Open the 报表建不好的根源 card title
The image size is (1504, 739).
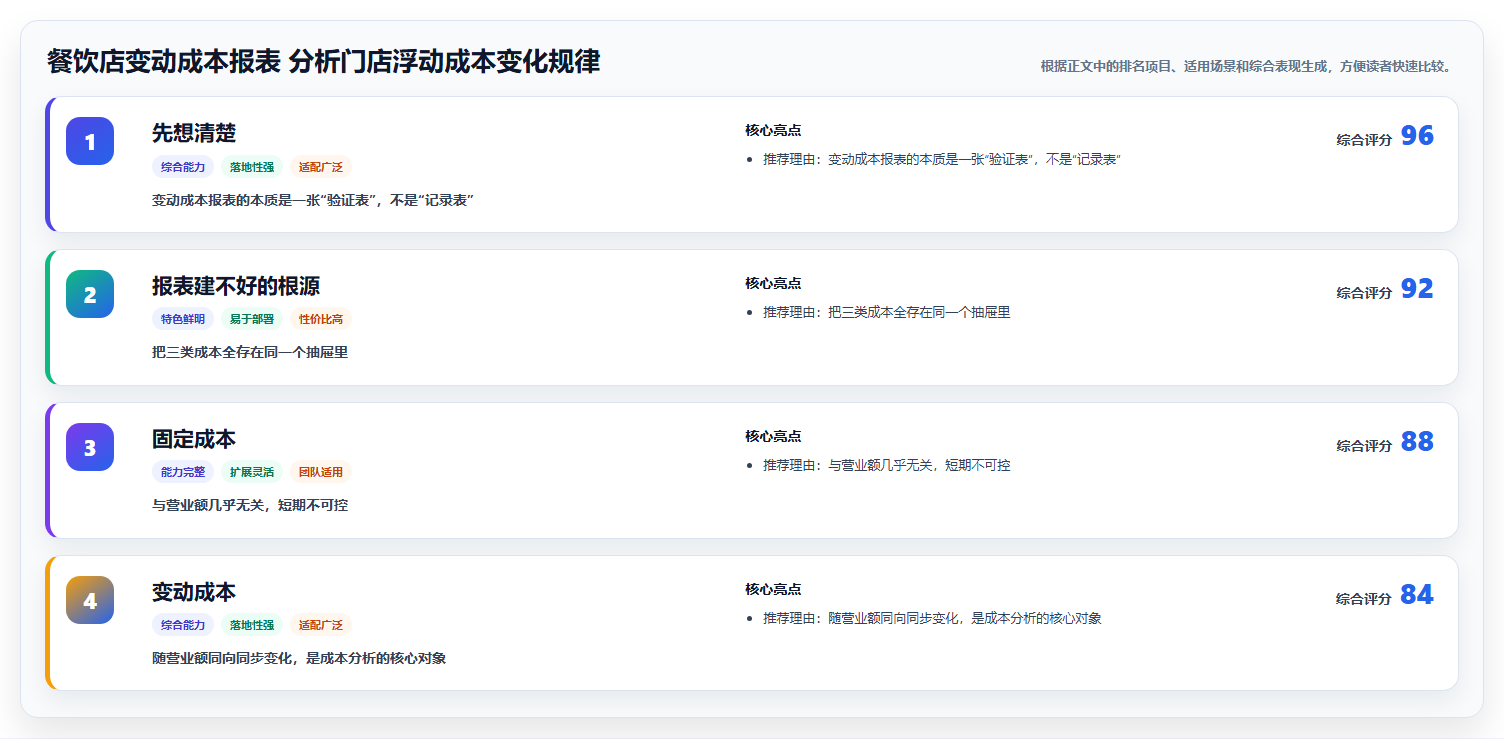point(236,286)
